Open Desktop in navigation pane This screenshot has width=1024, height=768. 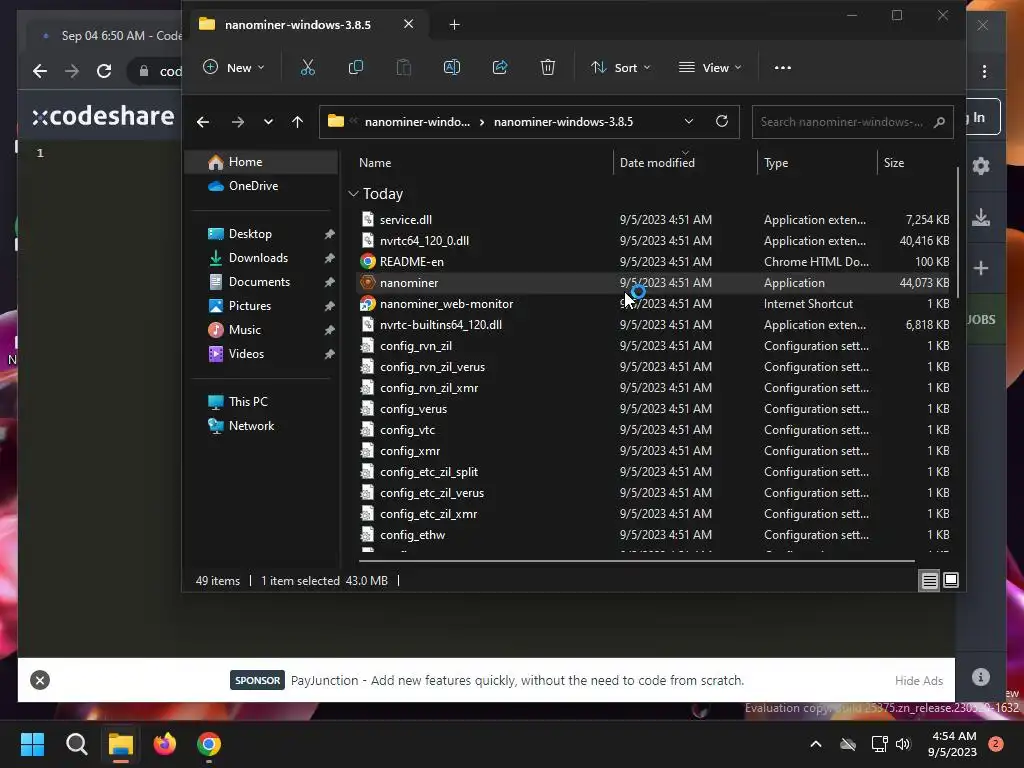261,234
